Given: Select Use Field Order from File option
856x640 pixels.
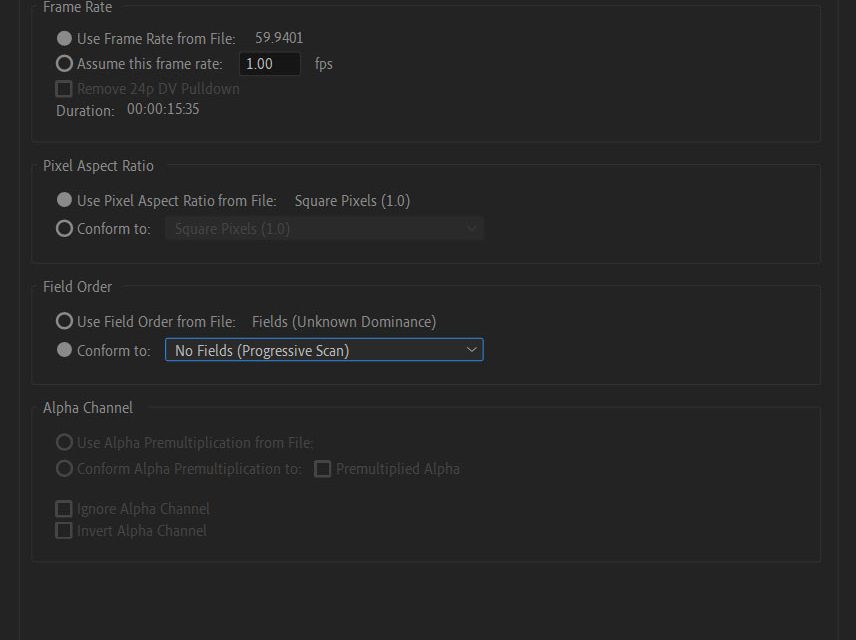Looking at the screenshot, I should click(x=65, y=321).
